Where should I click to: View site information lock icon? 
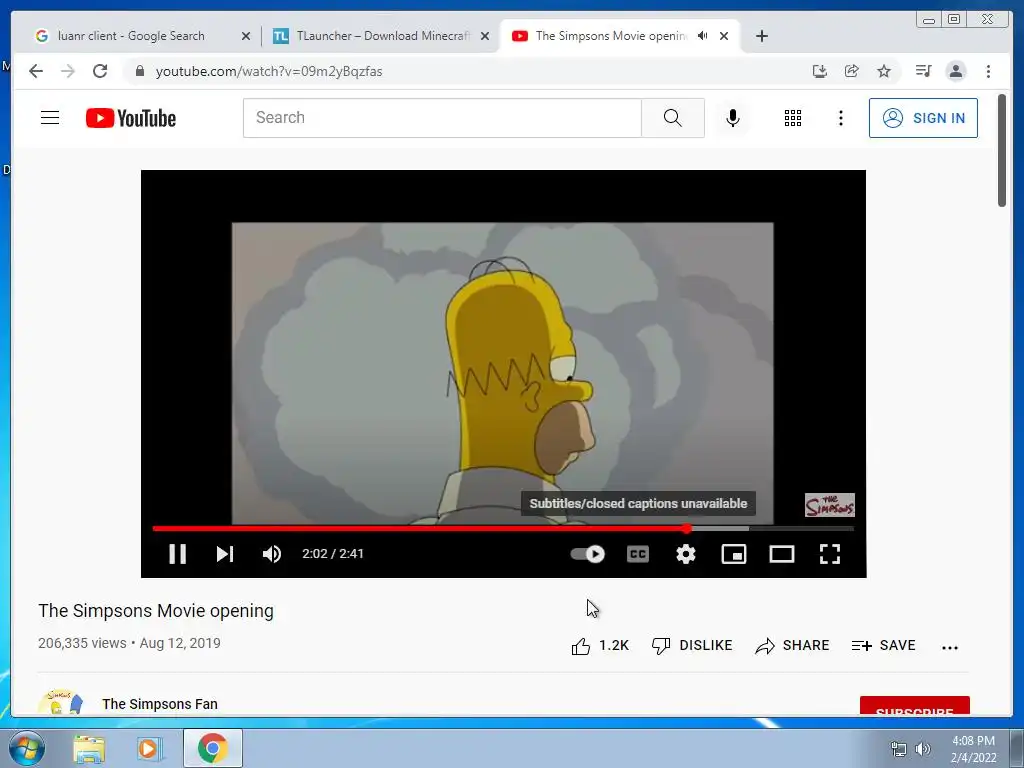click(139, 71)
